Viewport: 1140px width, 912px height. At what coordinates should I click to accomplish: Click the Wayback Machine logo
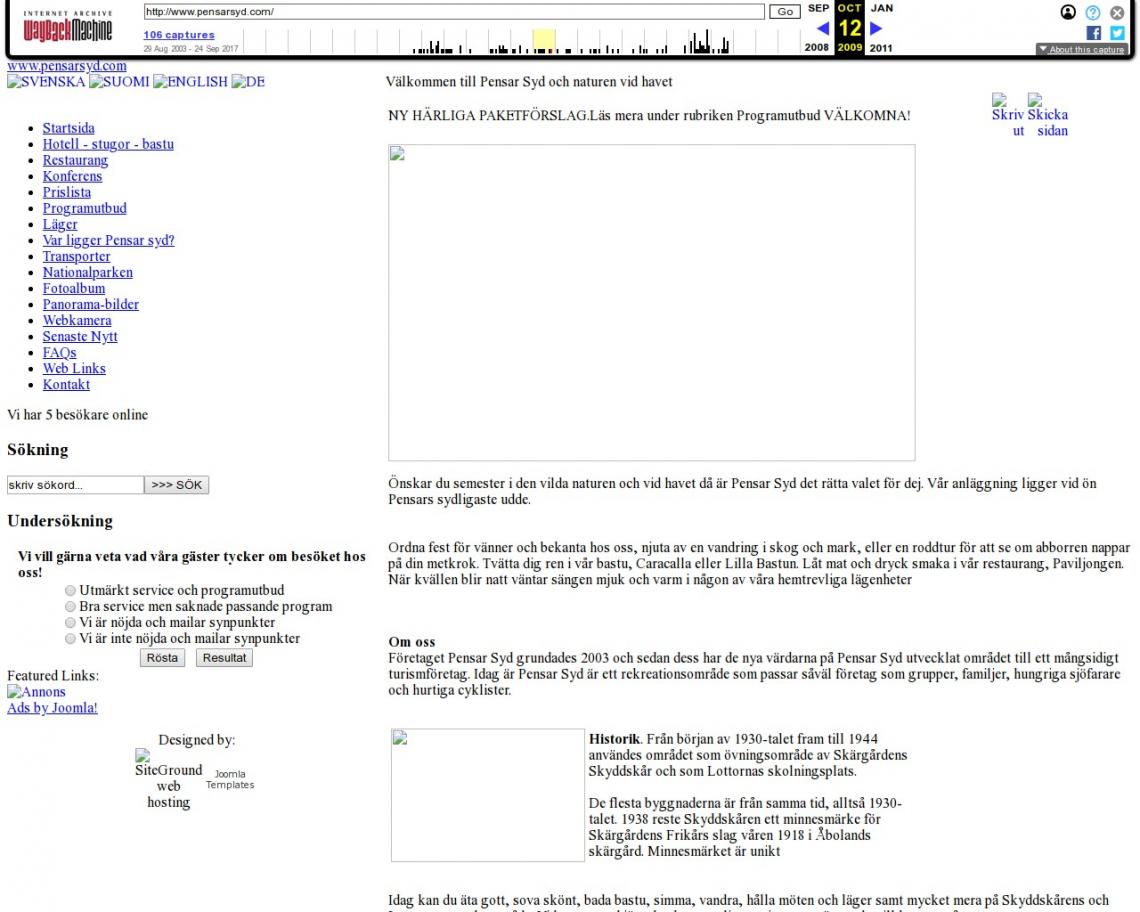point(68,26)
